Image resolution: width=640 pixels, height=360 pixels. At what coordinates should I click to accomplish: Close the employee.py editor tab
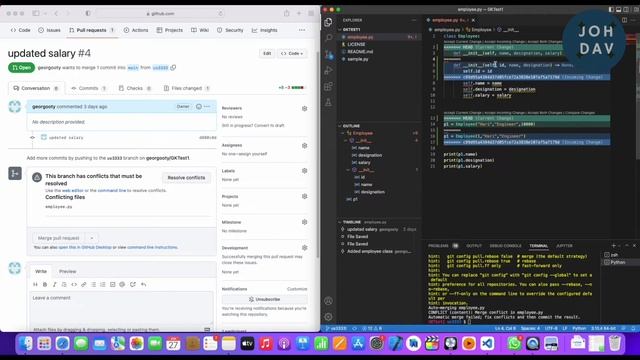(473, 20)
